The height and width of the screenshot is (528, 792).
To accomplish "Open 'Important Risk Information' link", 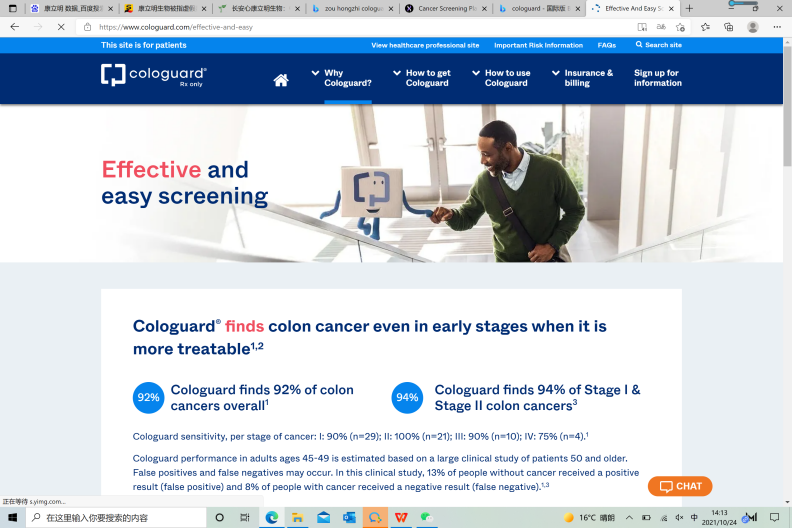I will (x=538, y=45).
